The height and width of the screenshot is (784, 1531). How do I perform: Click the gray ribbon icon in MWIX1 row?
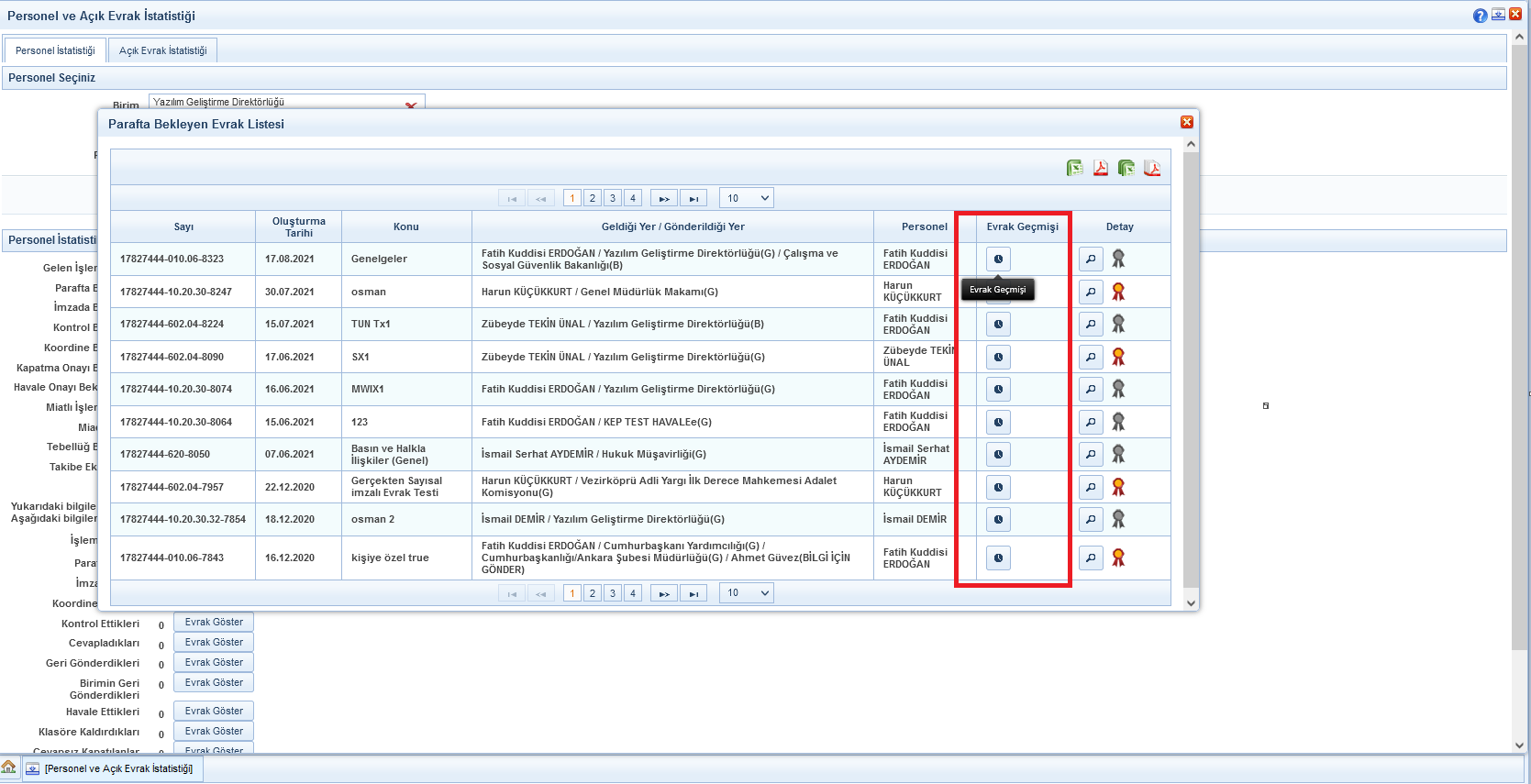click(1118, 389)
